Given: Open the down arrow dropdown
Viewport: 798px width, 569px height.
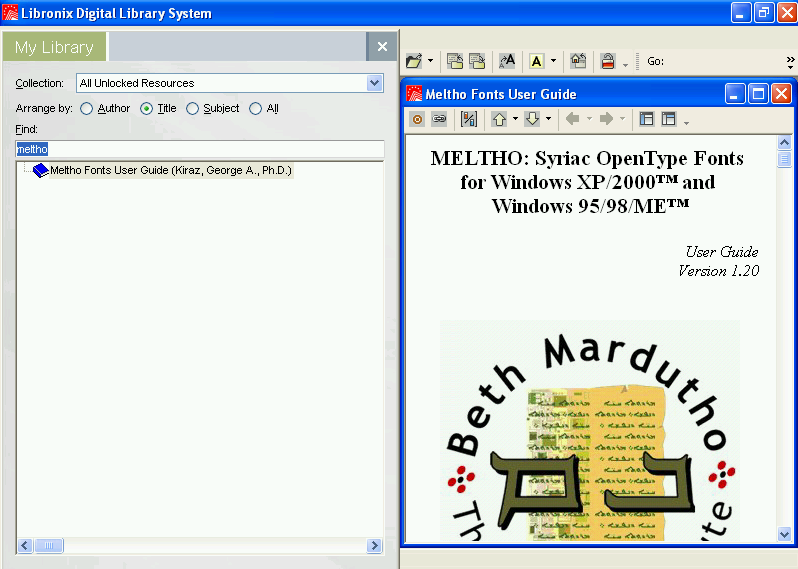Looking at the screenshot, I should pyautogui.click(x=548, y=119).
